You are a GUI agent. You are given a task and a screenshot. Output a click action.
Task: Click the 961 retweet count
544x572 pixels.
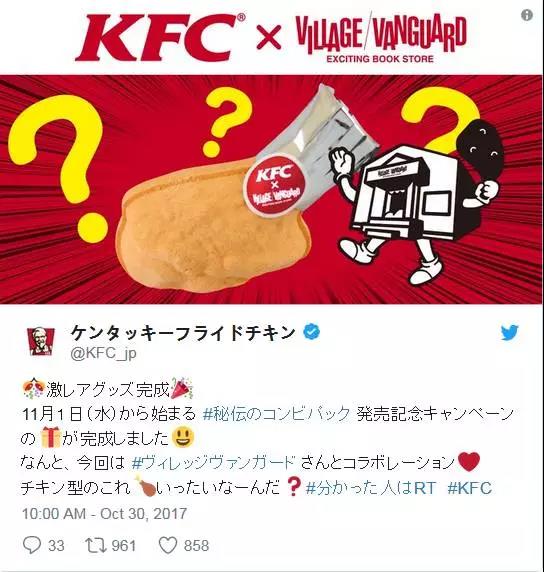pos(124,546)
